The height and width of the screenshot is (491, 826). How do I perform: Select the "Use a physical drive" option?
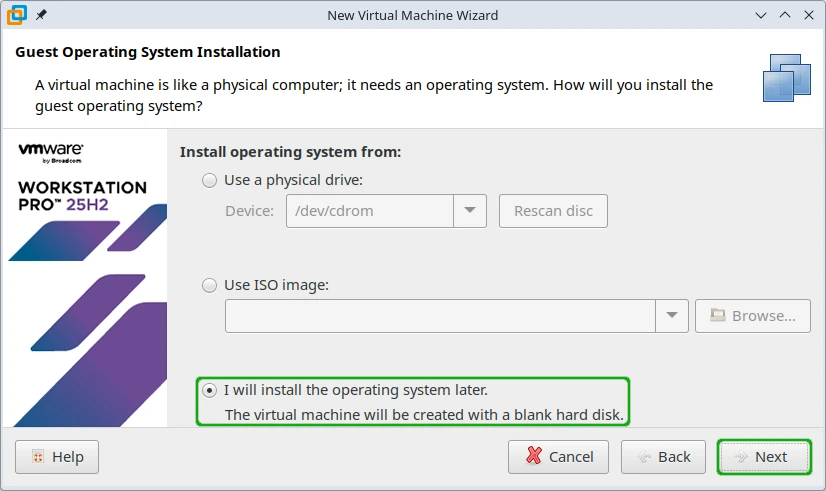(209, 181)
